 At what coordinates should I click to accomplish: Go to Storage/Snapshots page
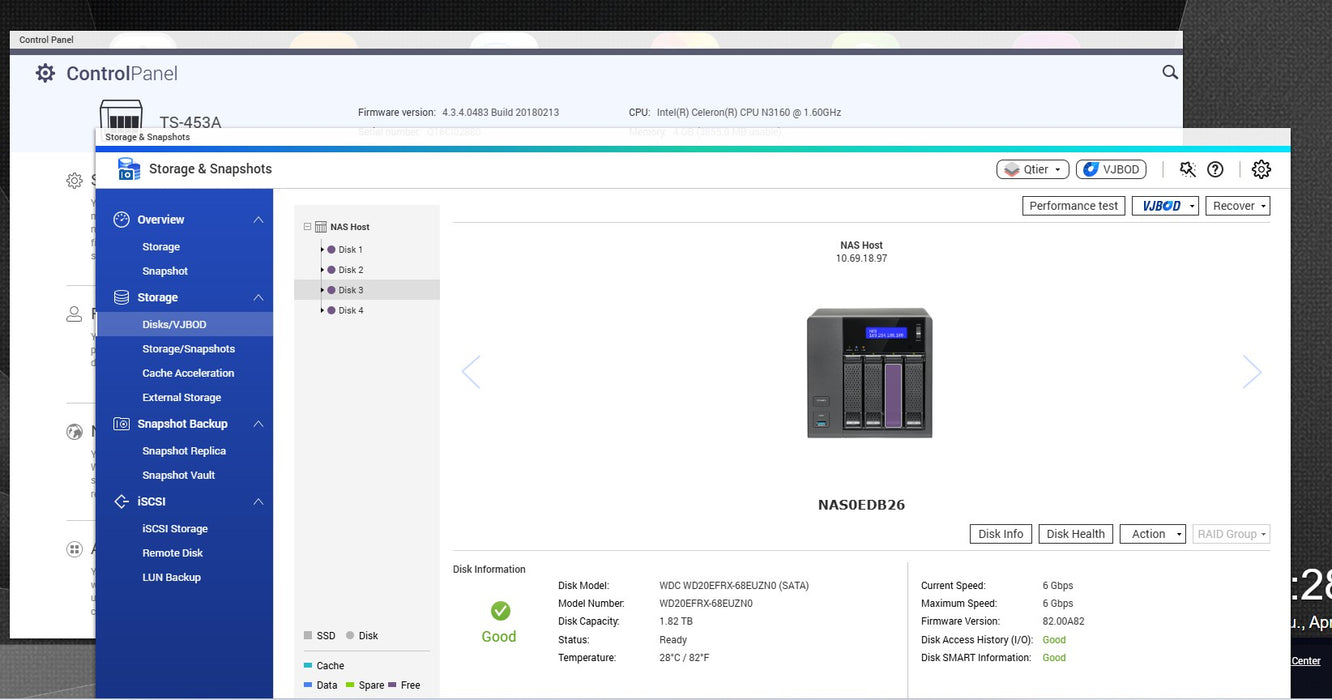coord(188,349)
